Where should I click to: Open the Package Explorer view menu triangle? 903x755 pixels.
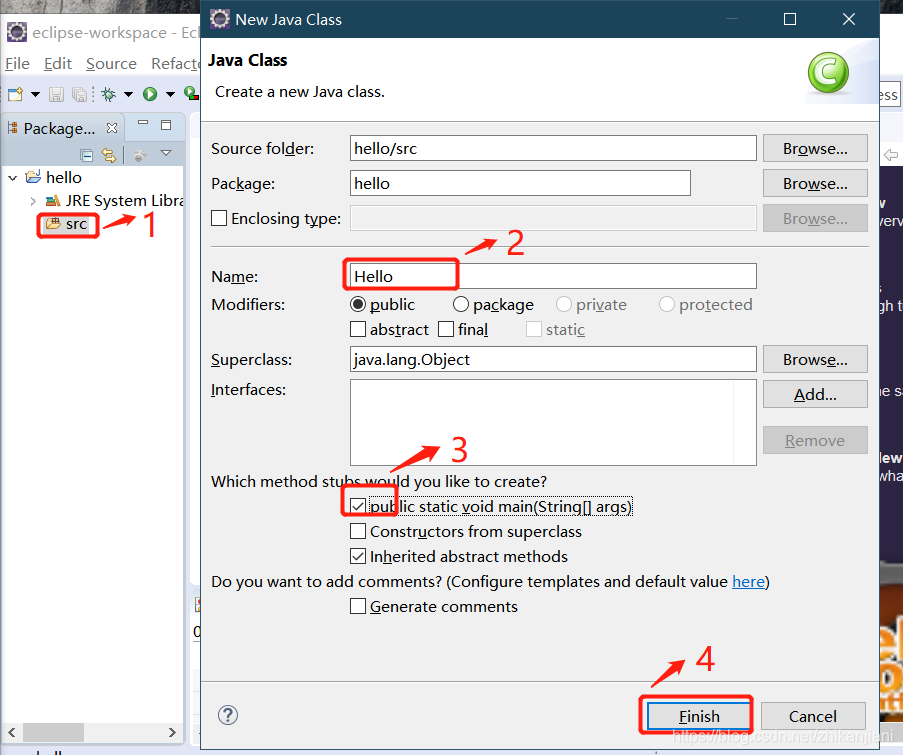pyautogui.click(x=166, y=153)
